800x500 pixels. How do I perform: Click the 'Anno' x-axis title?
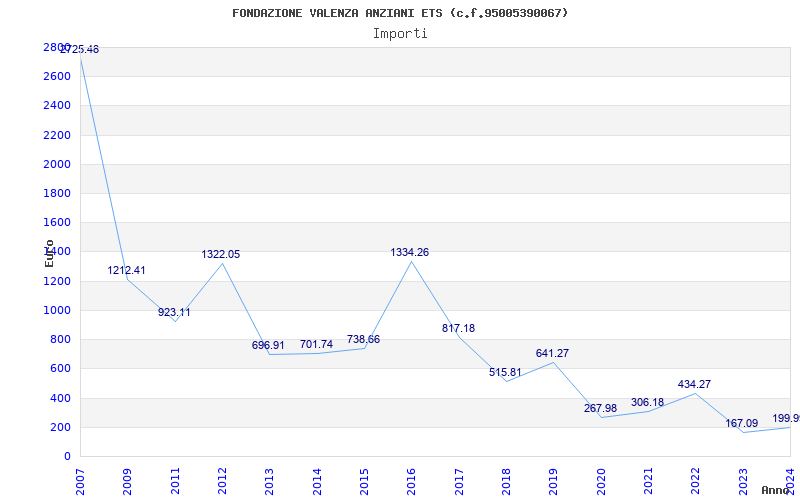(x=776, y=490)
